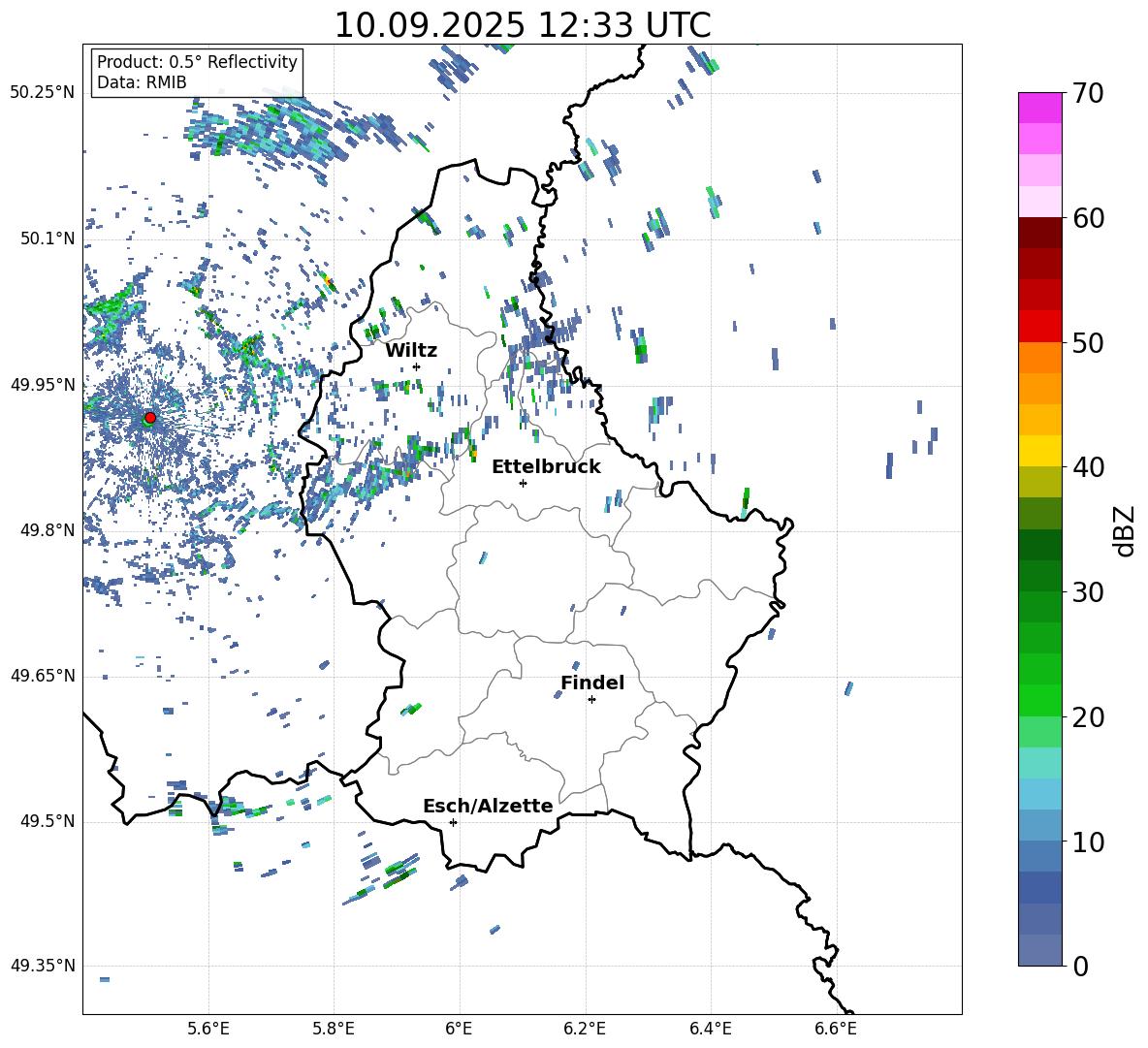Pick the bright red color above 50 dBZ
The width and height of the screenshot is (1148, 1048).
point(1040,326)
